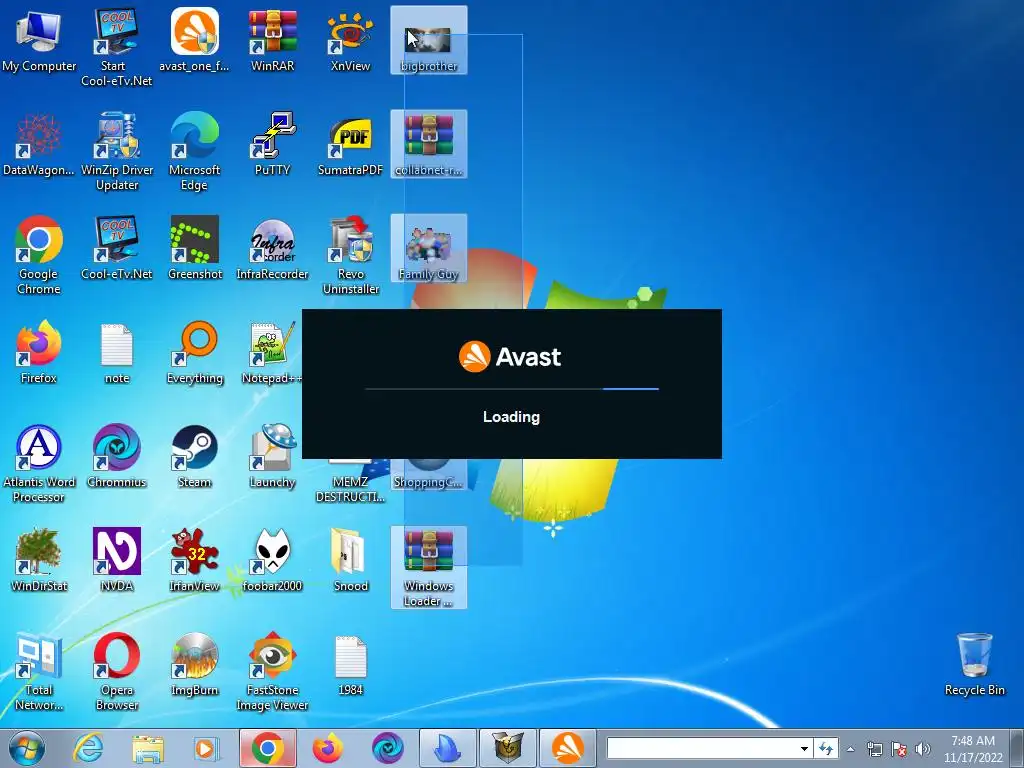This screenshot has height=768, width=1024.
Task: Open the clock showing 7:48 AM
Action: [x=973, y=749]
